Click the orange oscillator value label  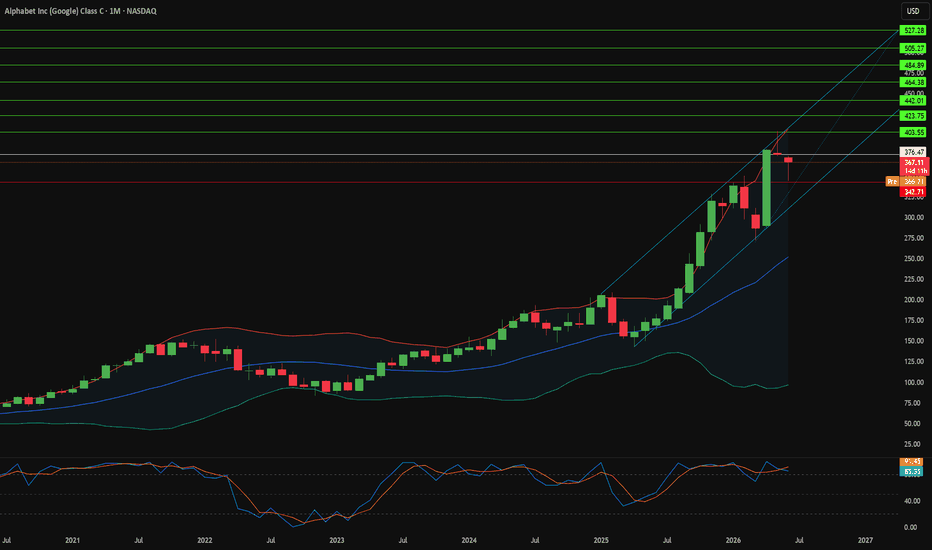coord(912,461)
